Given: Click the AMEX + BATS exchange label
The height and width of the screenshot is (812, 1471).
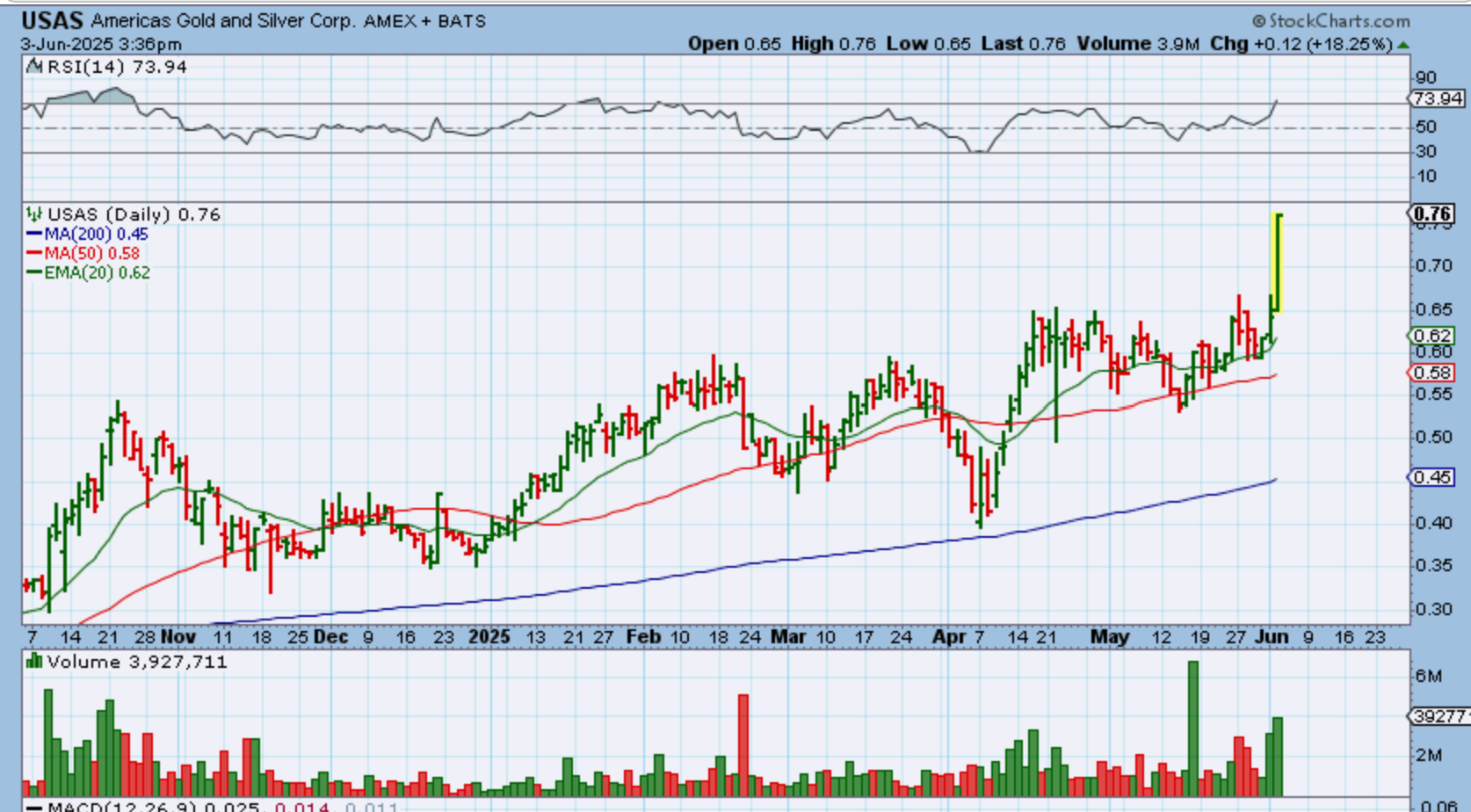Looking at the screenshot, I should [x=424, y=20].
